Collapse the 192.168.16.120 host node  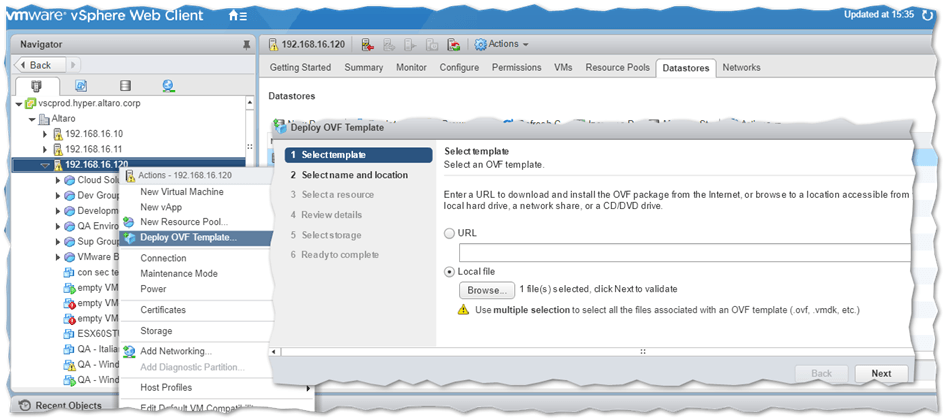tap(45, 165)
